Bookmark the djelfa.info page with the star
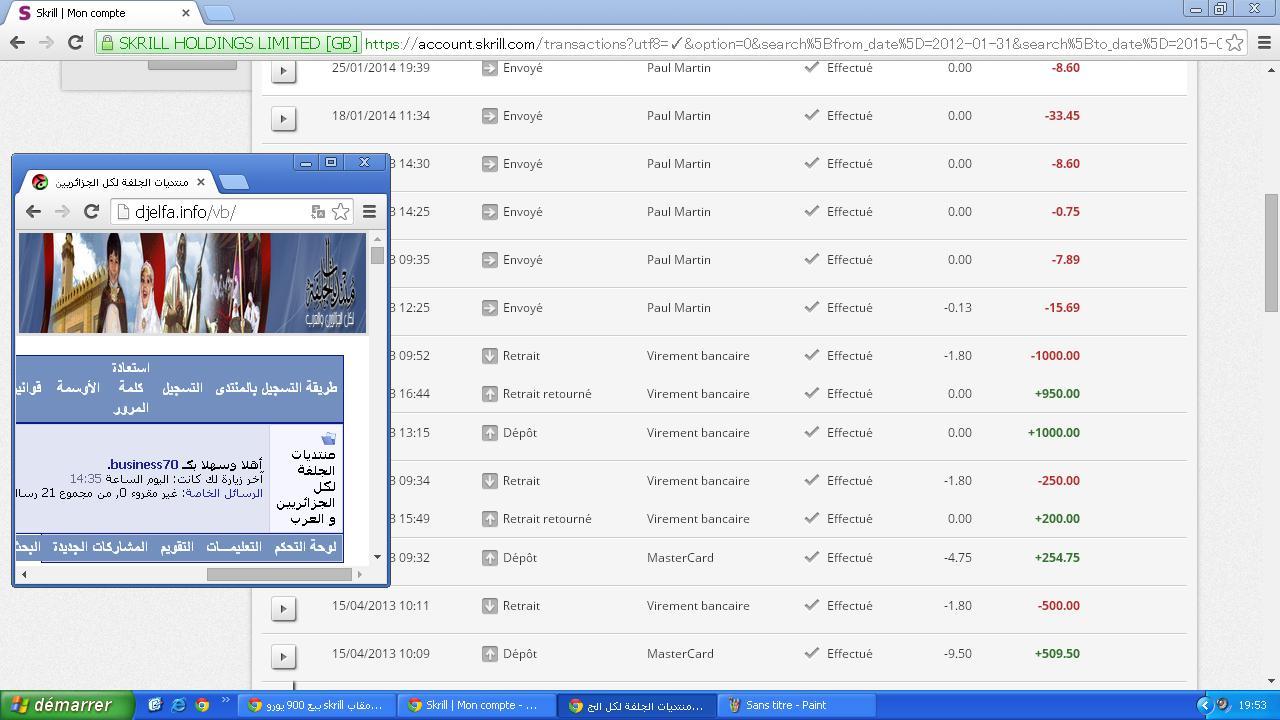The height and width of the screenshot is (720, 1280). pyautogui.click(x=341, y=212)
